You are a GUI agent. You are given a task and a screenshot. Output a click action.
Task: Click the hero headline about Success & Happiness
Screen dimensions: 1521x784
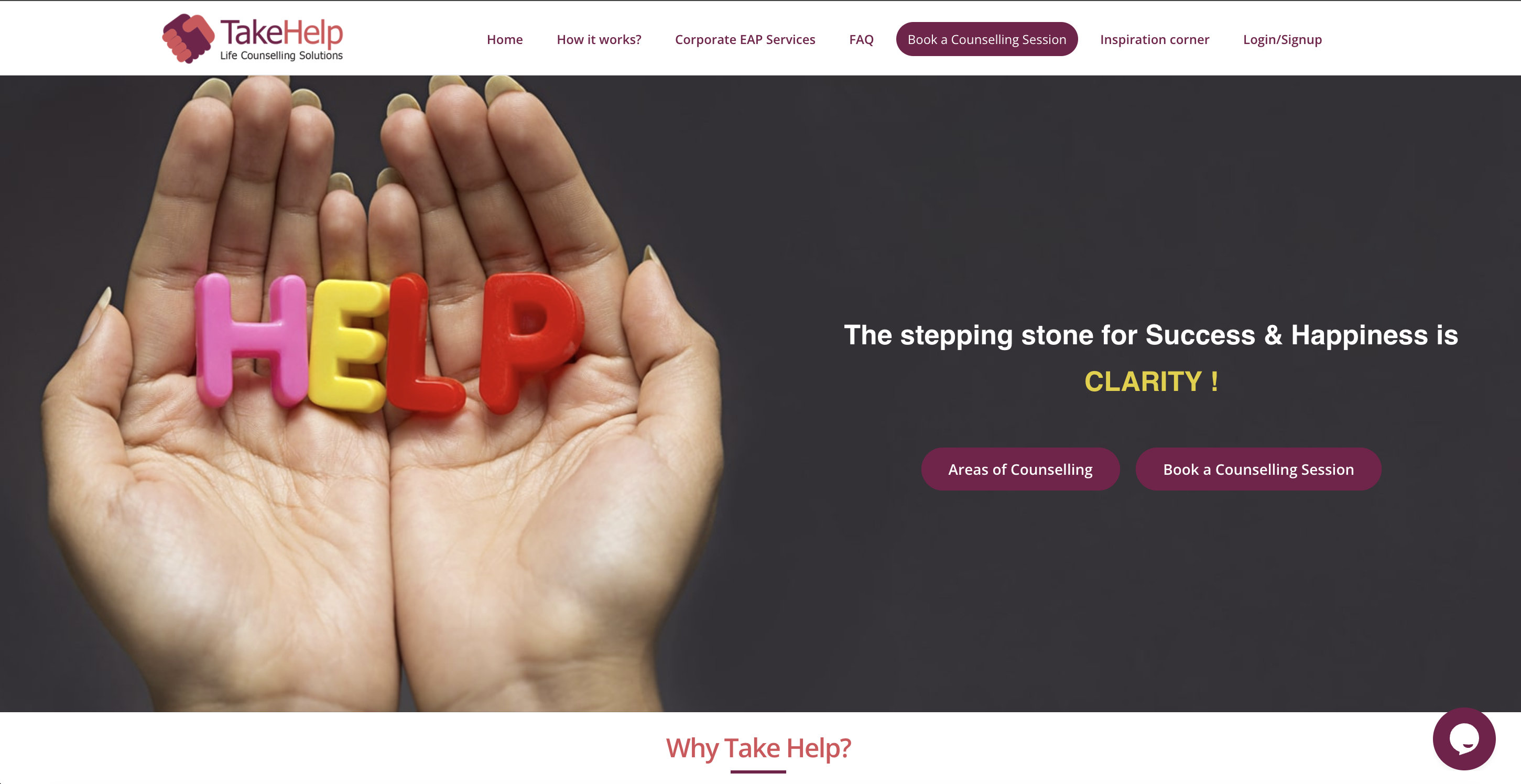[1151, 335]
